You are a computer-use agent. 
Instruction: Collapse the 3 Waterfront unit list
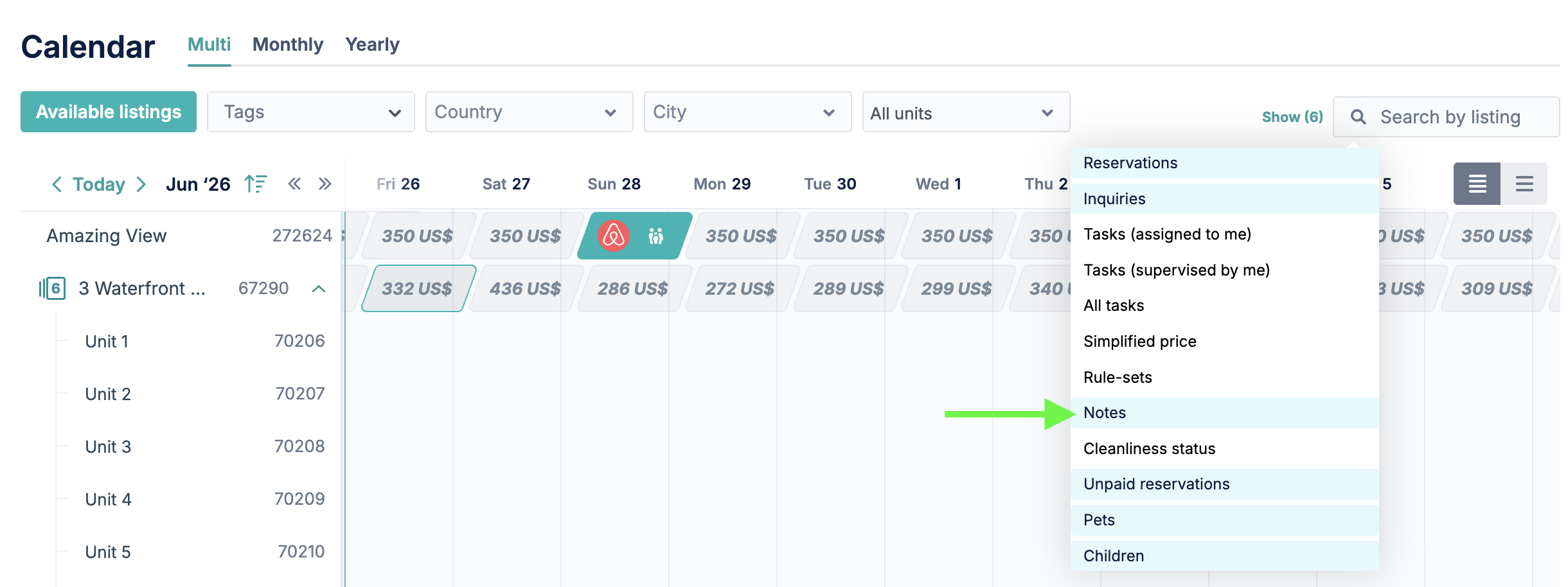pyautogui.click(x=319, y=289)
